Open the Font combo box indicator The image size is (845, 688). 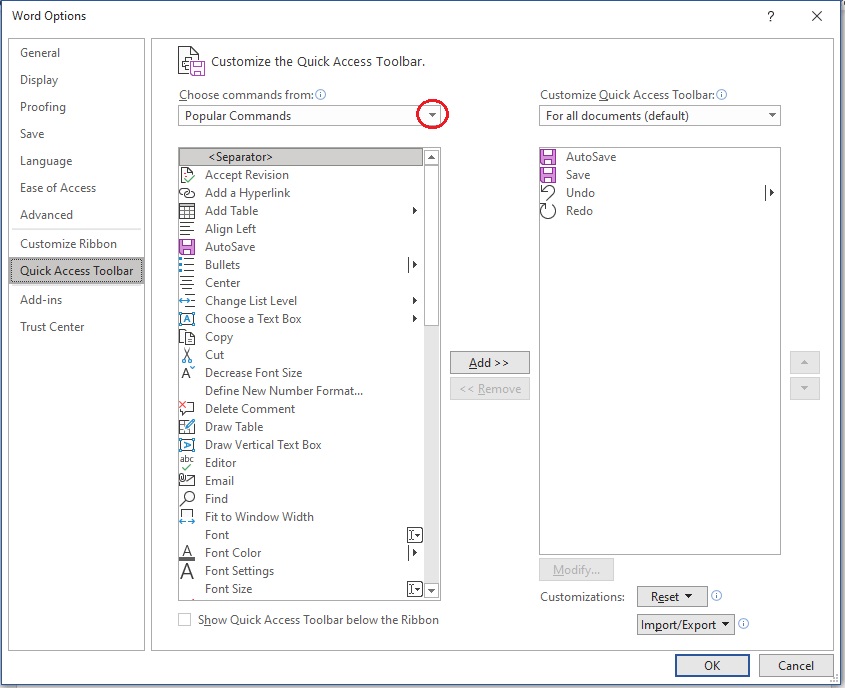(x=414, y=535)
